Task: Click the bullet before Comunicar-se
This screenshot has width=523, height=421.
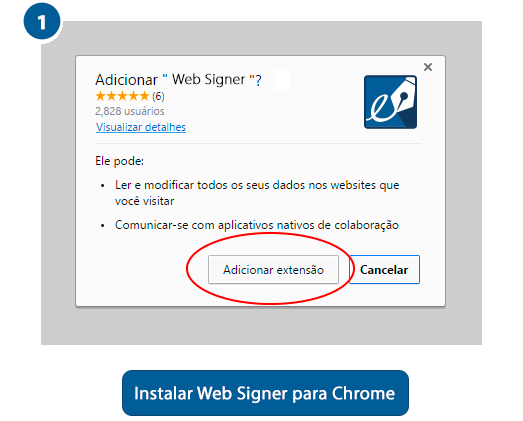Action: pyautogui.click(x=103, y=226)
